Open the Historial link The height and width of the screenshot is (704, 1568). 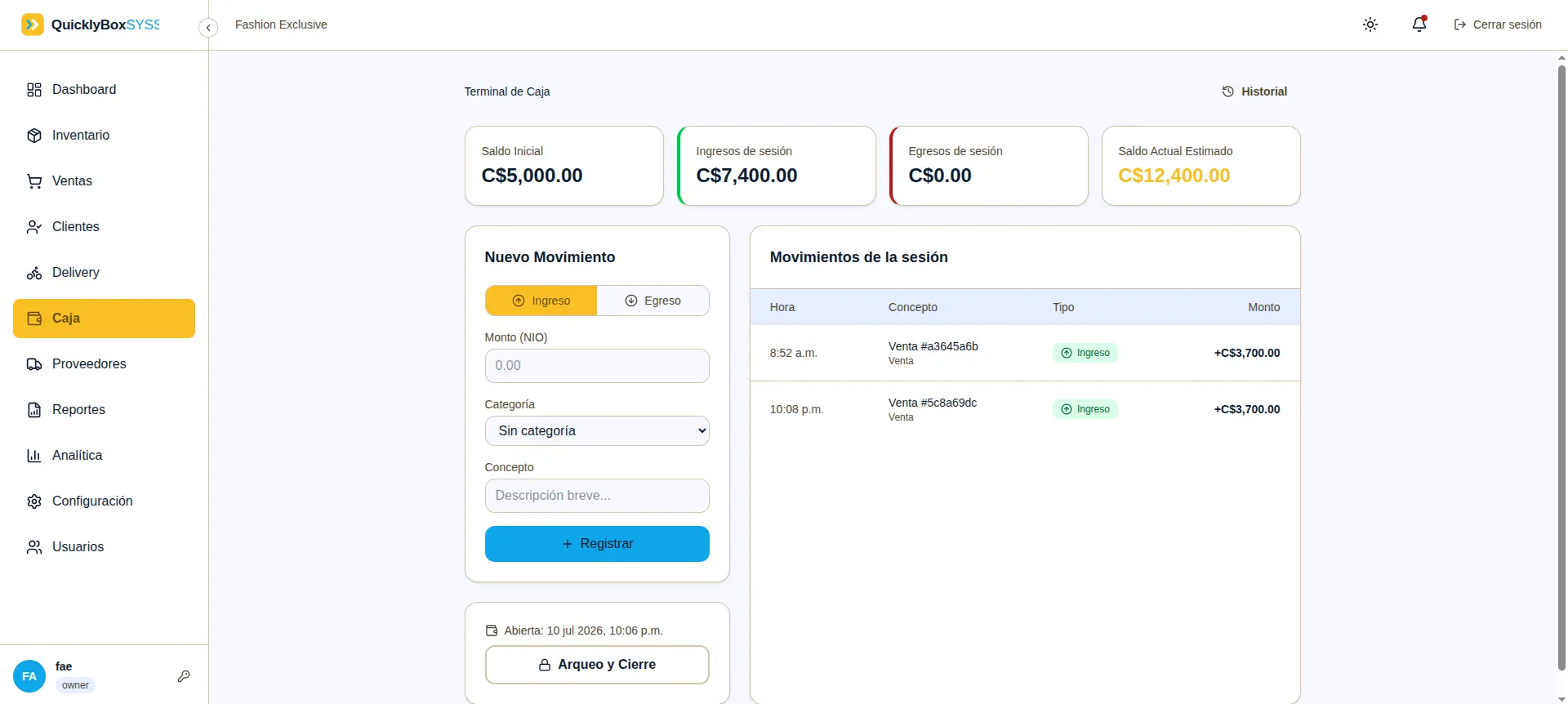(1254, 91)
